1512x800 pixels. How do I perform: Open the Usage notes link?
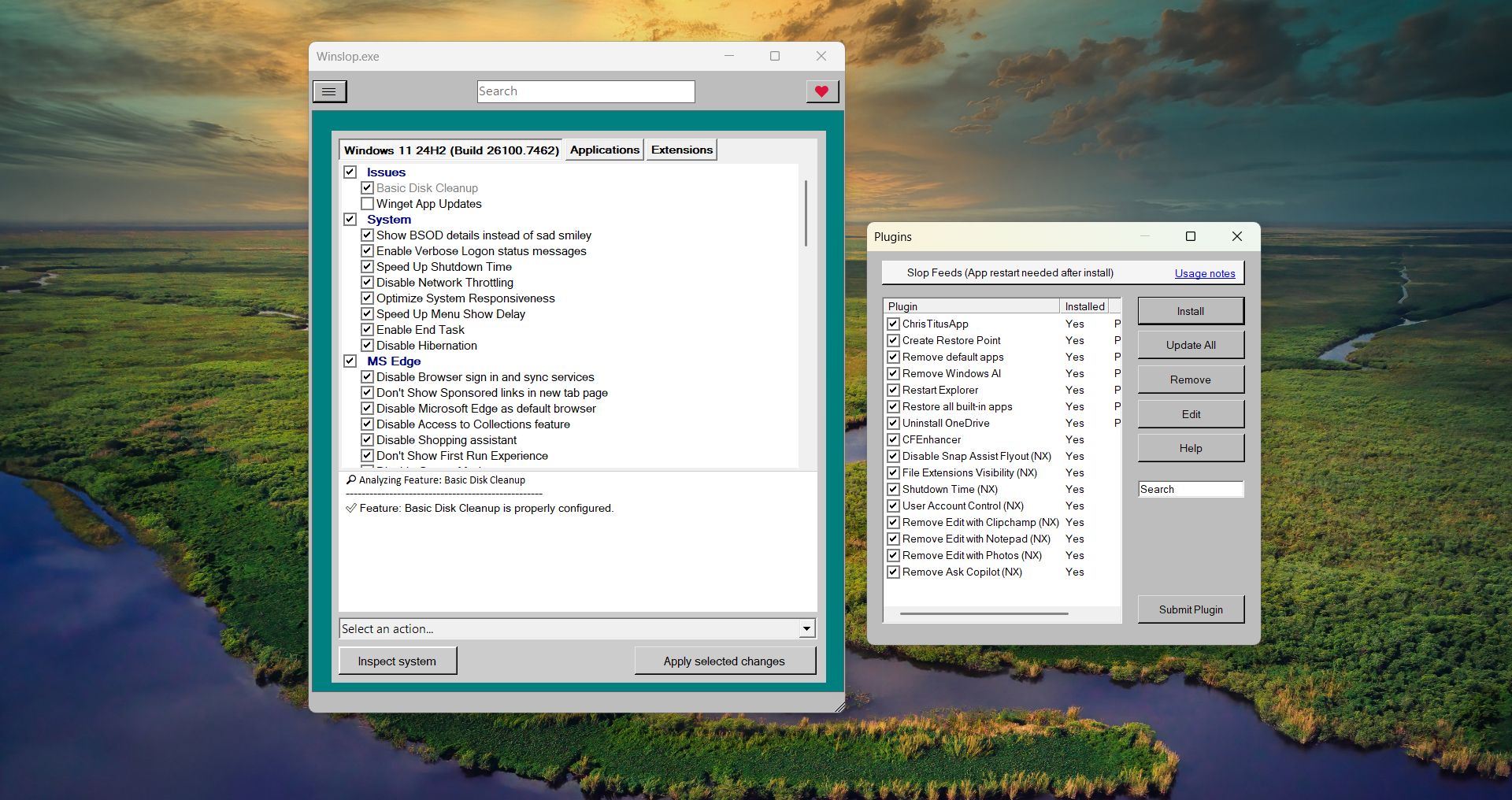(x=1204, y=273)
